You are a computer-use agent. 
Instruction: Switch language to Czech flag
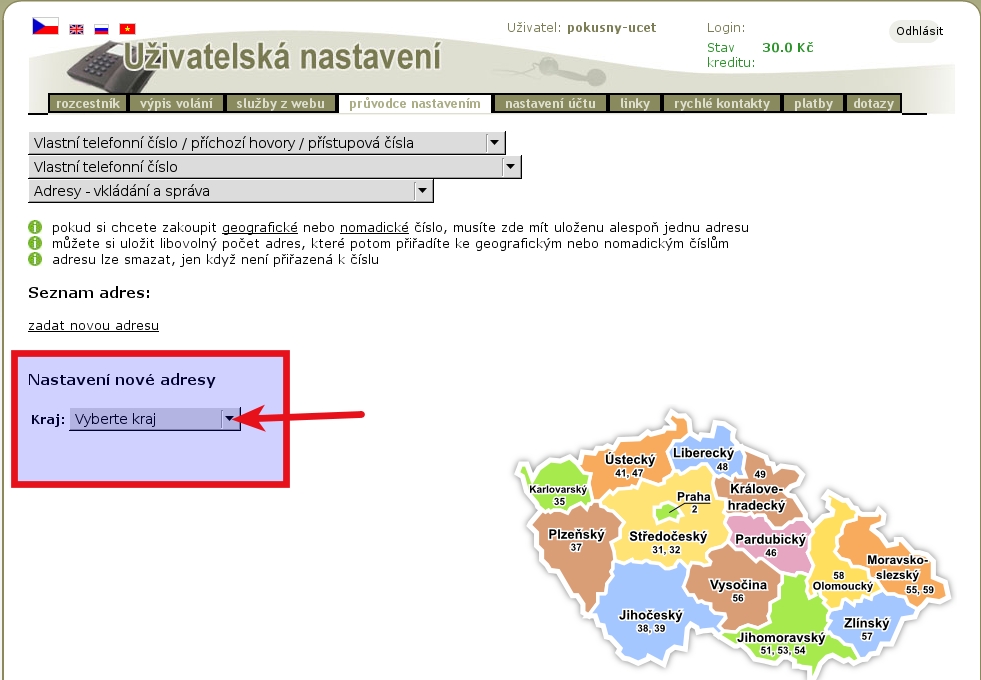[45, 26]
